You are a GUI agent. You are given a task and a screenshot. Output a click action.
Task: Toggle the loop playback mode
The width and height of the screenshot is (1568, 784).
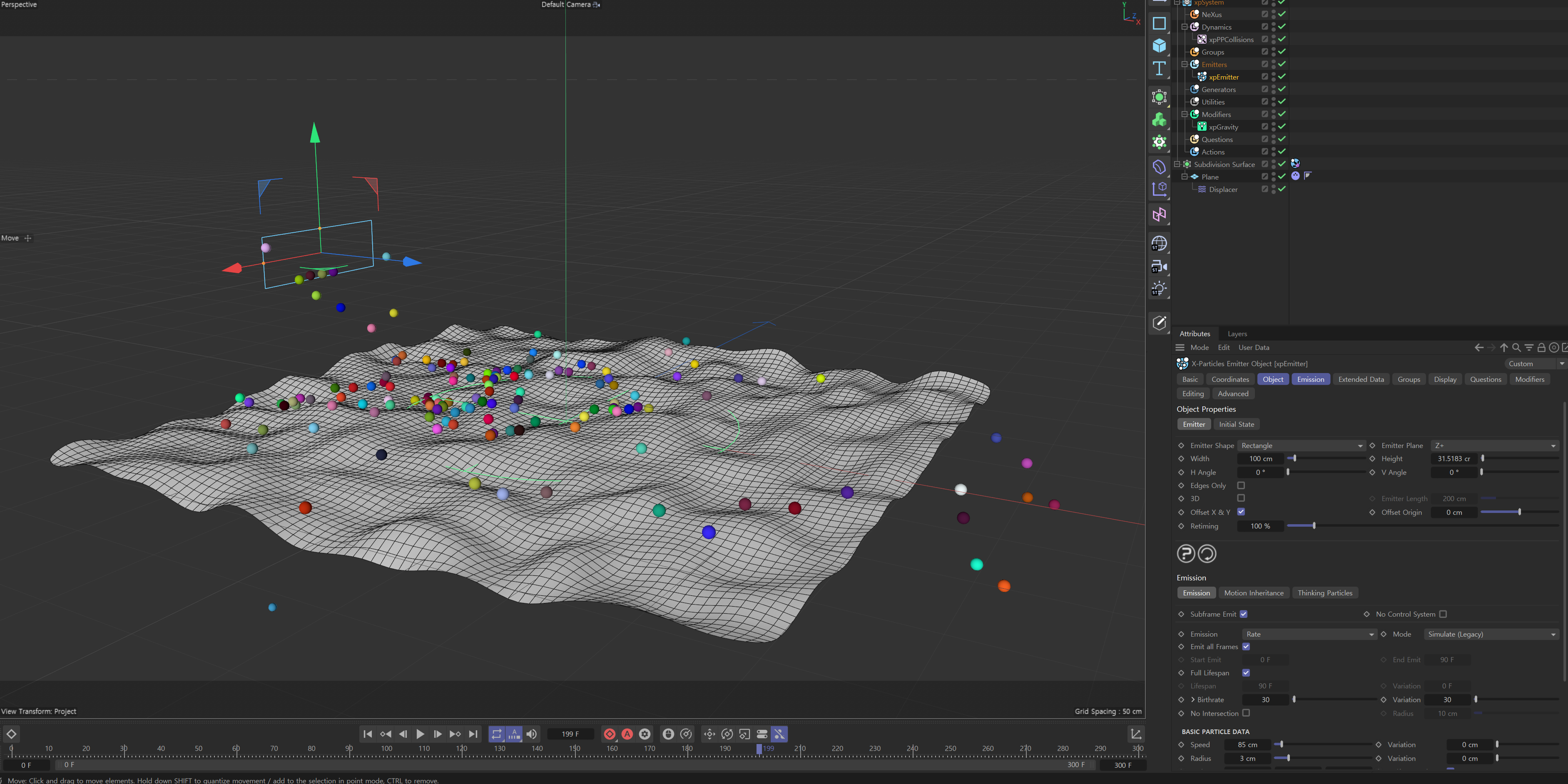(x=497, y=734)
